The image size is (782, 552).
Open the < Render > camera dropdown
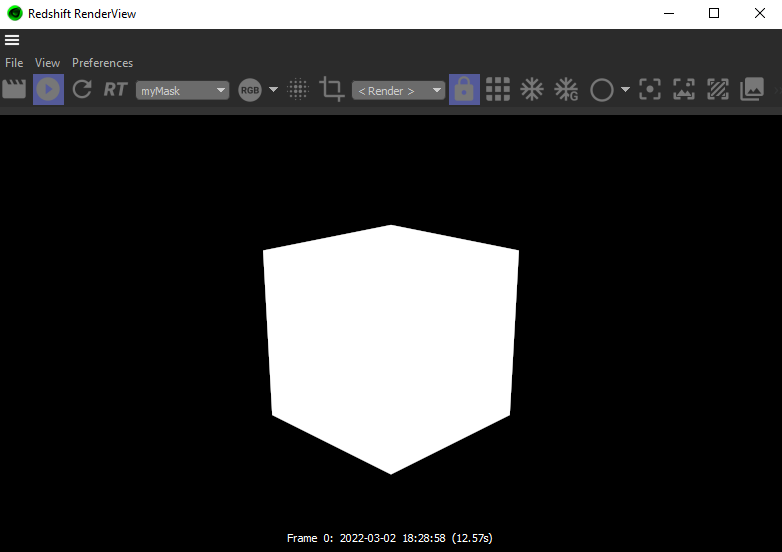tap(398, 91)
